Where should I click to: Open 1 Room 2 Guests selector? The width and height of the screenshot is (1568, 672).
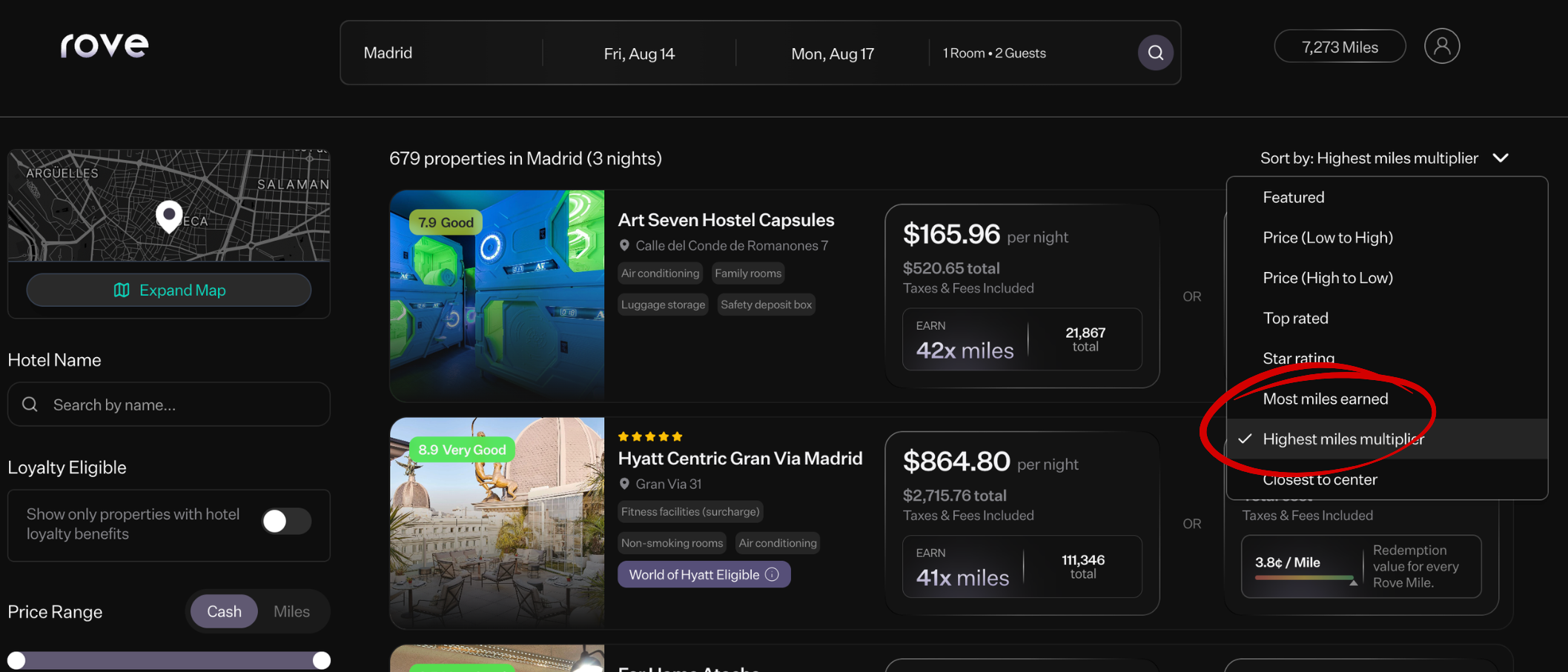click(994, 53)
